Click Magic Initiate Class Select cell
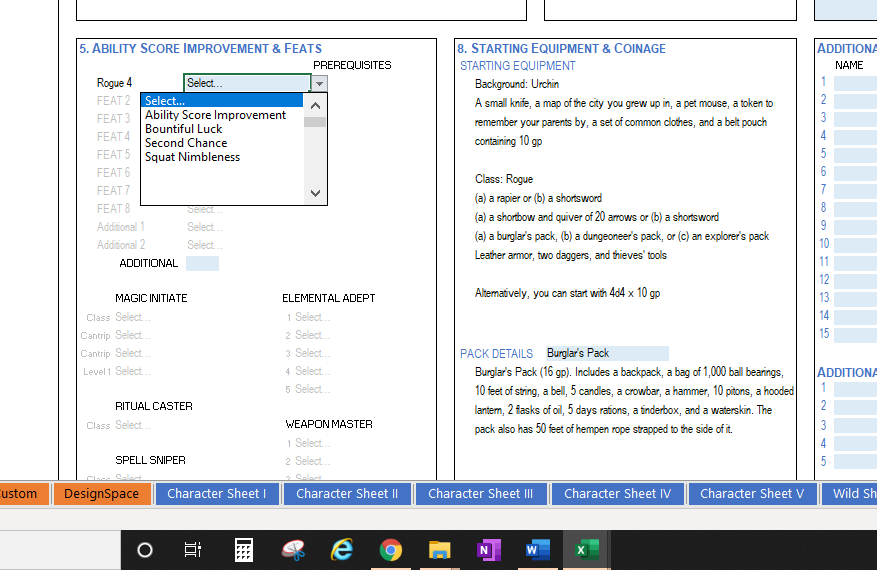The image size is (877, 570). [133, 317]
